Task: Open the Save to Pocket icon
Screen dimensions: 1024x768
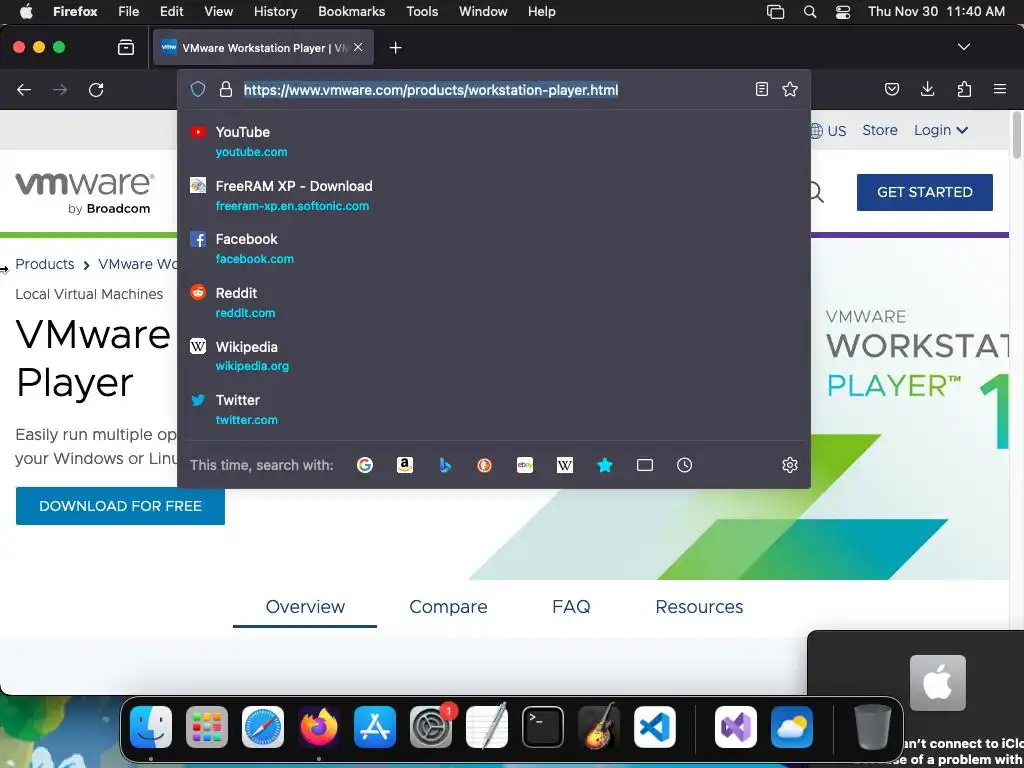Action: (x=892, y=89)
